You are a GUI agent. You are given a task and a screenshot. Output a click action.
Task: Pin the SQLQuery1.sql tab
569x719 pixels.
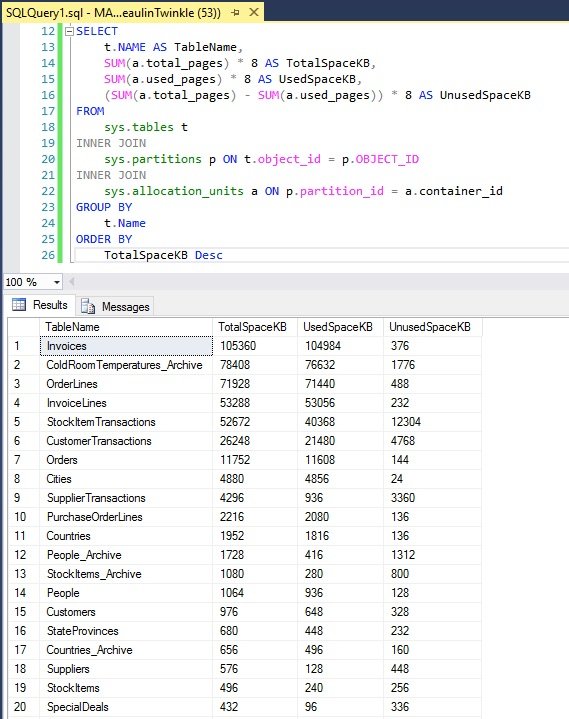(236, 12)
